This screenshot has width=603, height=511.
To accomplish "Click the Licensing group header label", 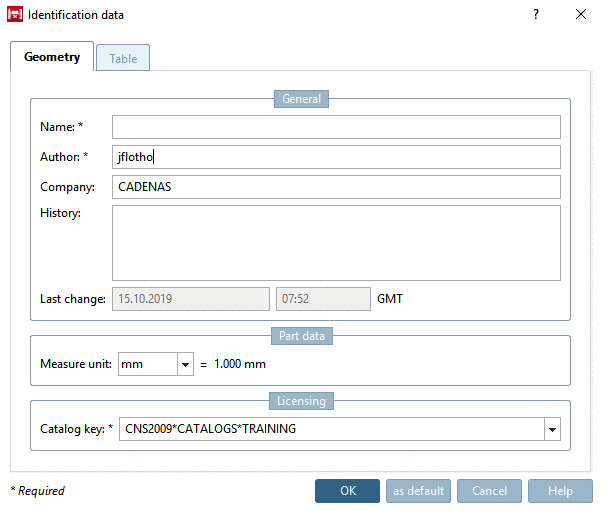I will 302,401.
